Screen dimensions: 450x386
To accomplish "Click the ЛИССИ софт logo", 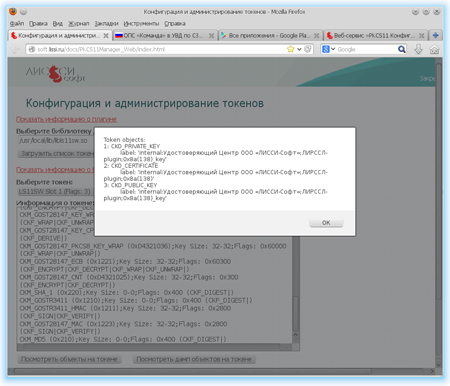I will pos(55,74).
